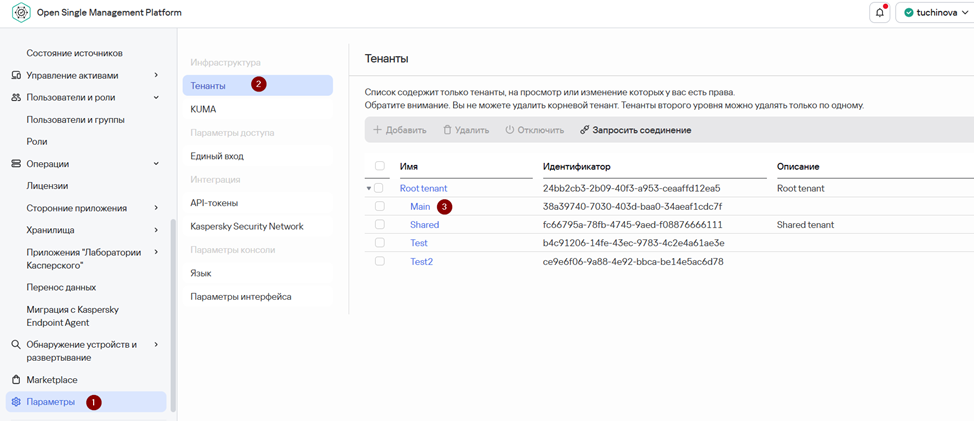Click the plus icon of Добавить
The image size is (974, 421).
pos(377,130)
